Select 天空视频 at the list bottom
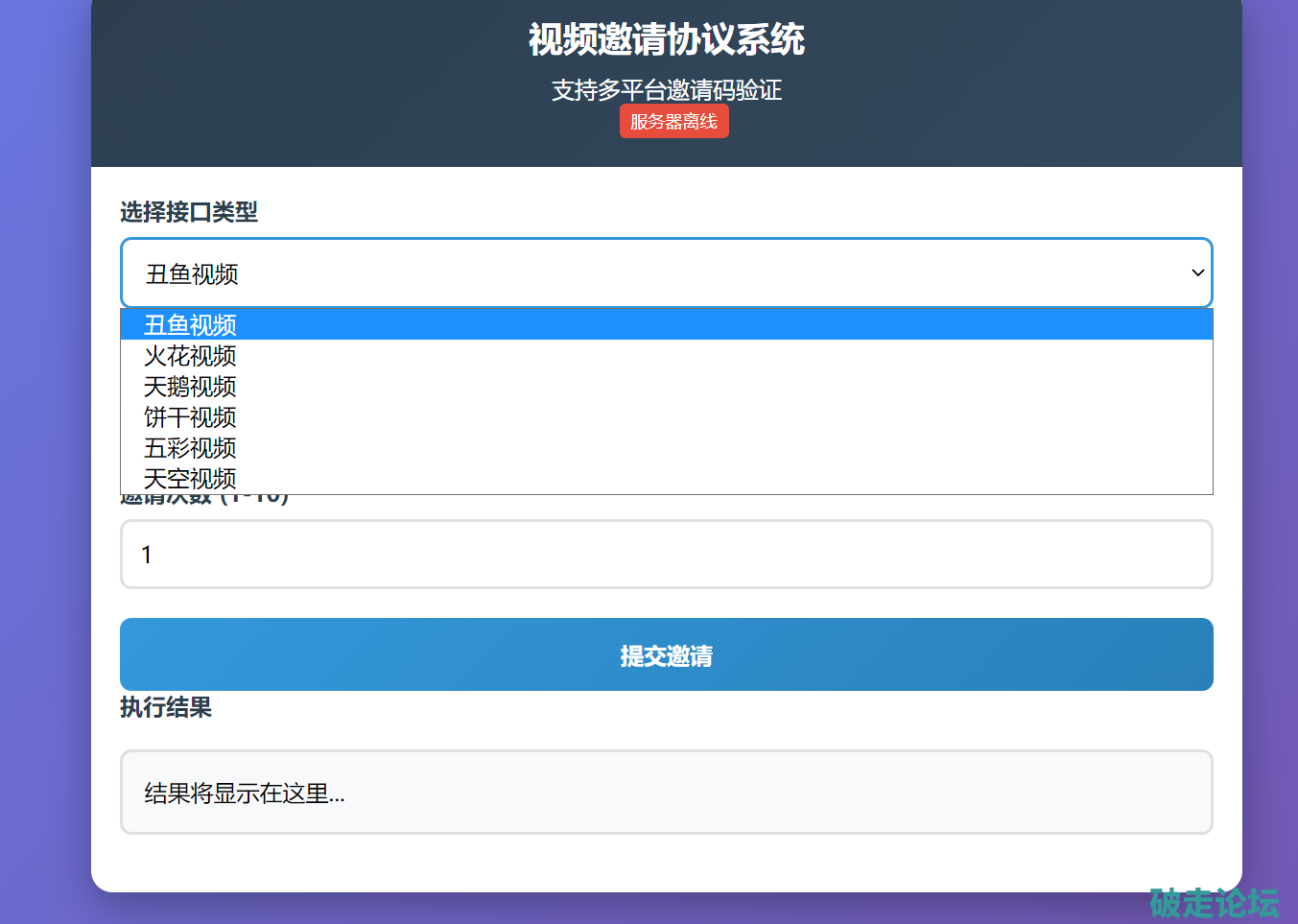This screenshot has width=1298, height=924. pos(190,478)
